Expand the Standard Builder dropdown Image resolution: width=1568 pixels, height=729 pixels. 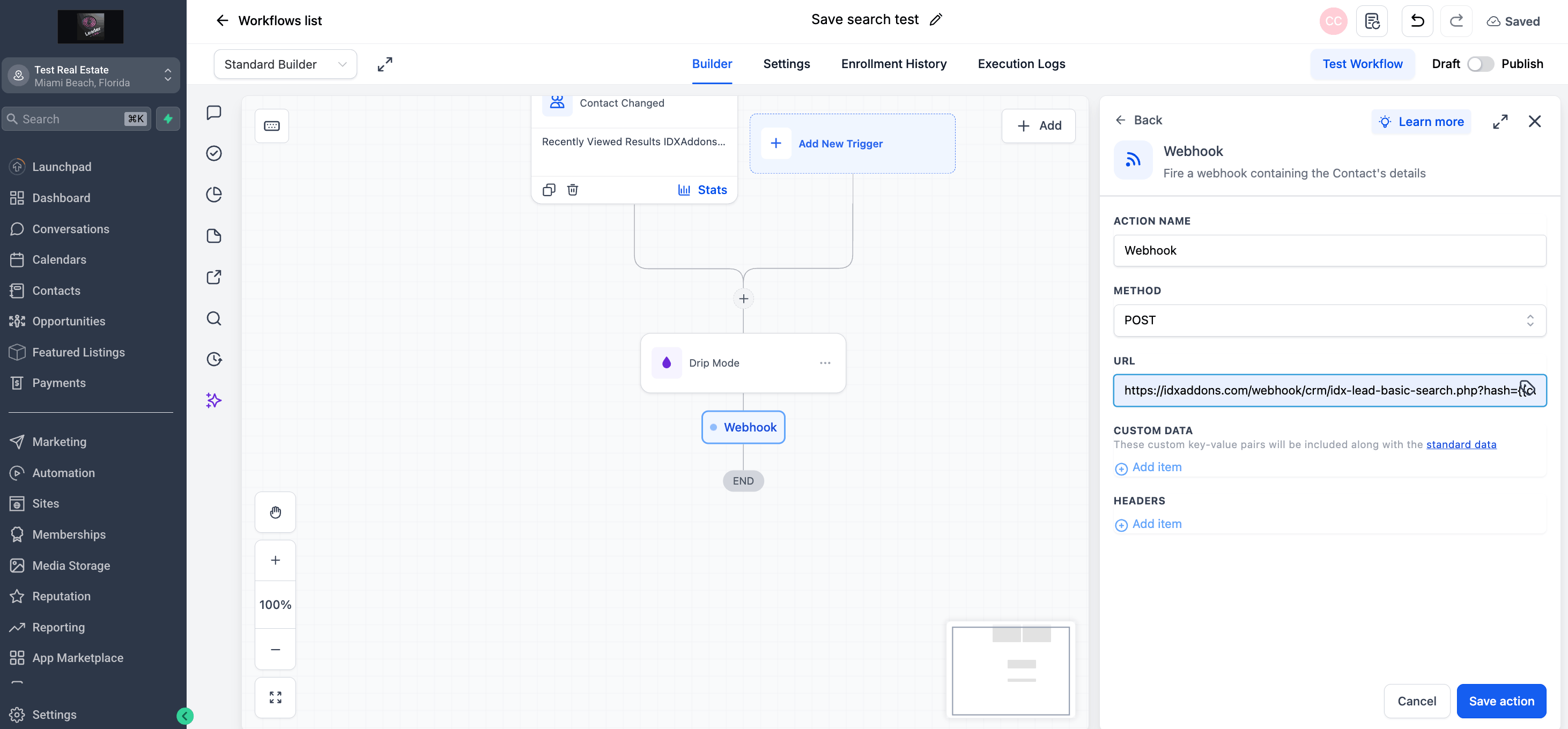tap(285, 64)
